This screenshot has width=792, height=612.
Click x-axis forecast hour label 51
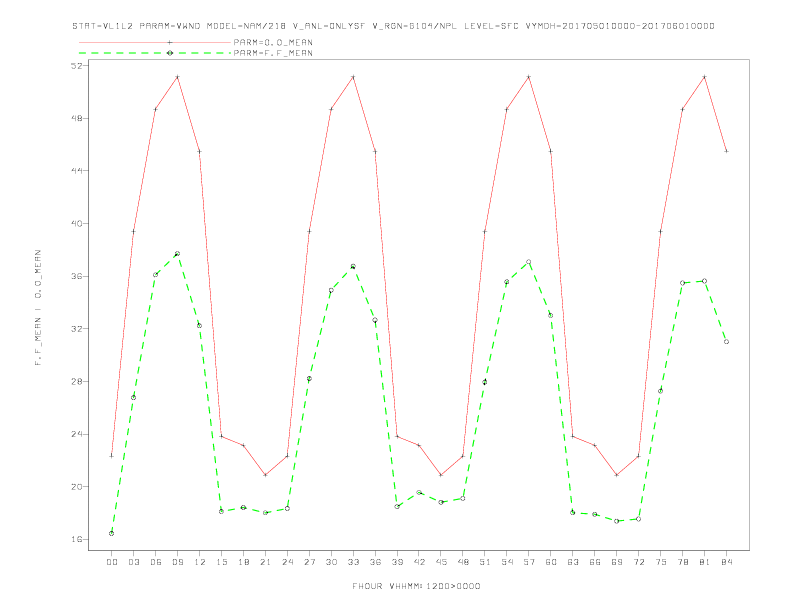(x=485, y=562)
